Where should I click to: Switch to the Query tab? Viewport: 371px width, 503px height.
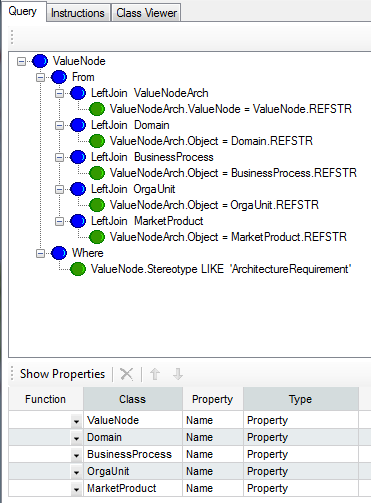[23, 11]
